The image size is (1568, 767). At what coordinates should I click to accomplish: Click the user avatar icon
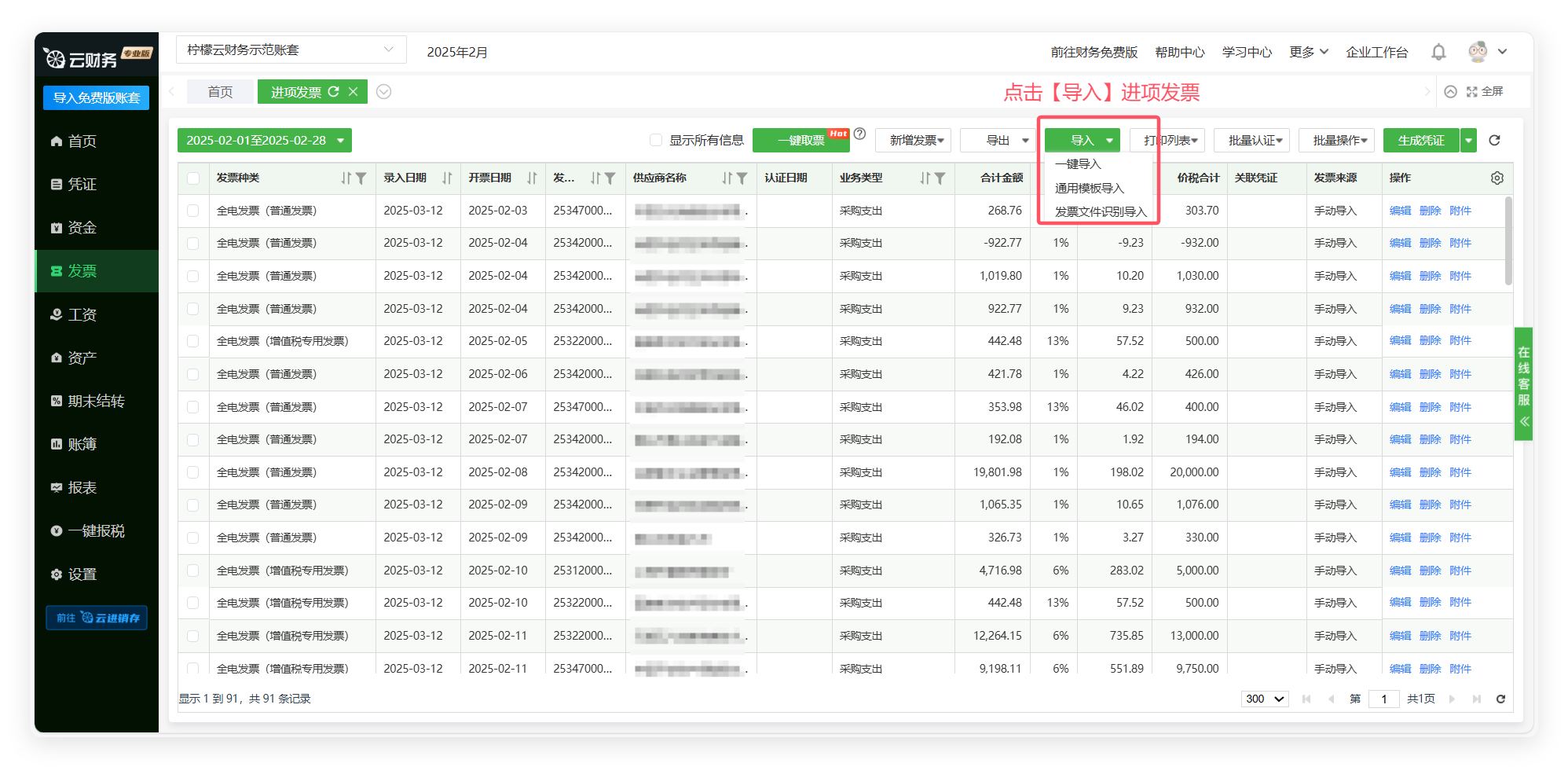pyautogui.click(x=1478, y=52)
